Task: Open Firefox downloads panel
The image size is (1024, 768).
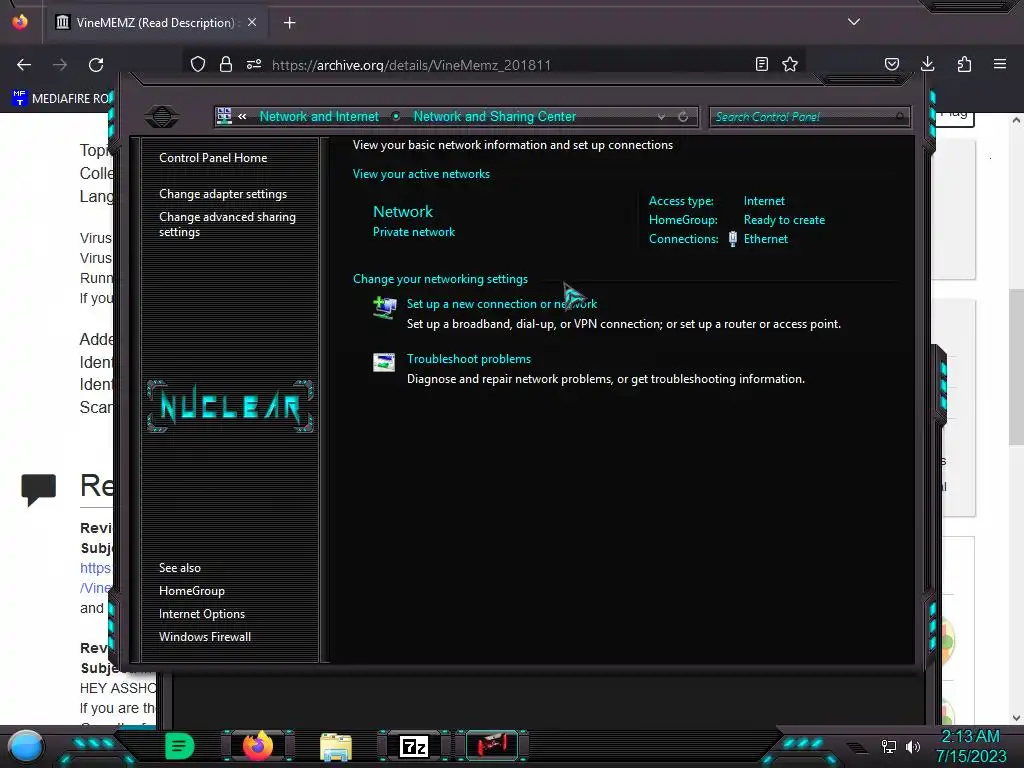Action: click(927, 64)
